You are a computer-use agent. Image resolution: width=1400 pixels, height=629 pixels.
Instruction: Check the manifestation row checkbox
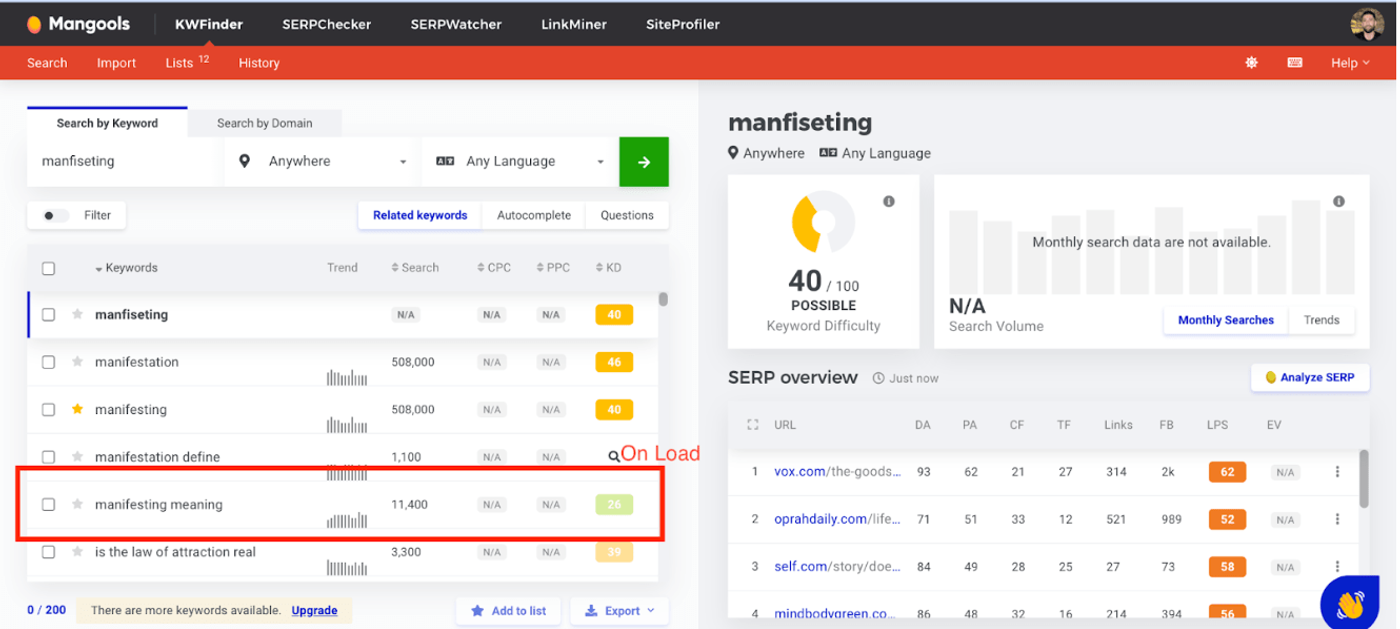[48, 362]
